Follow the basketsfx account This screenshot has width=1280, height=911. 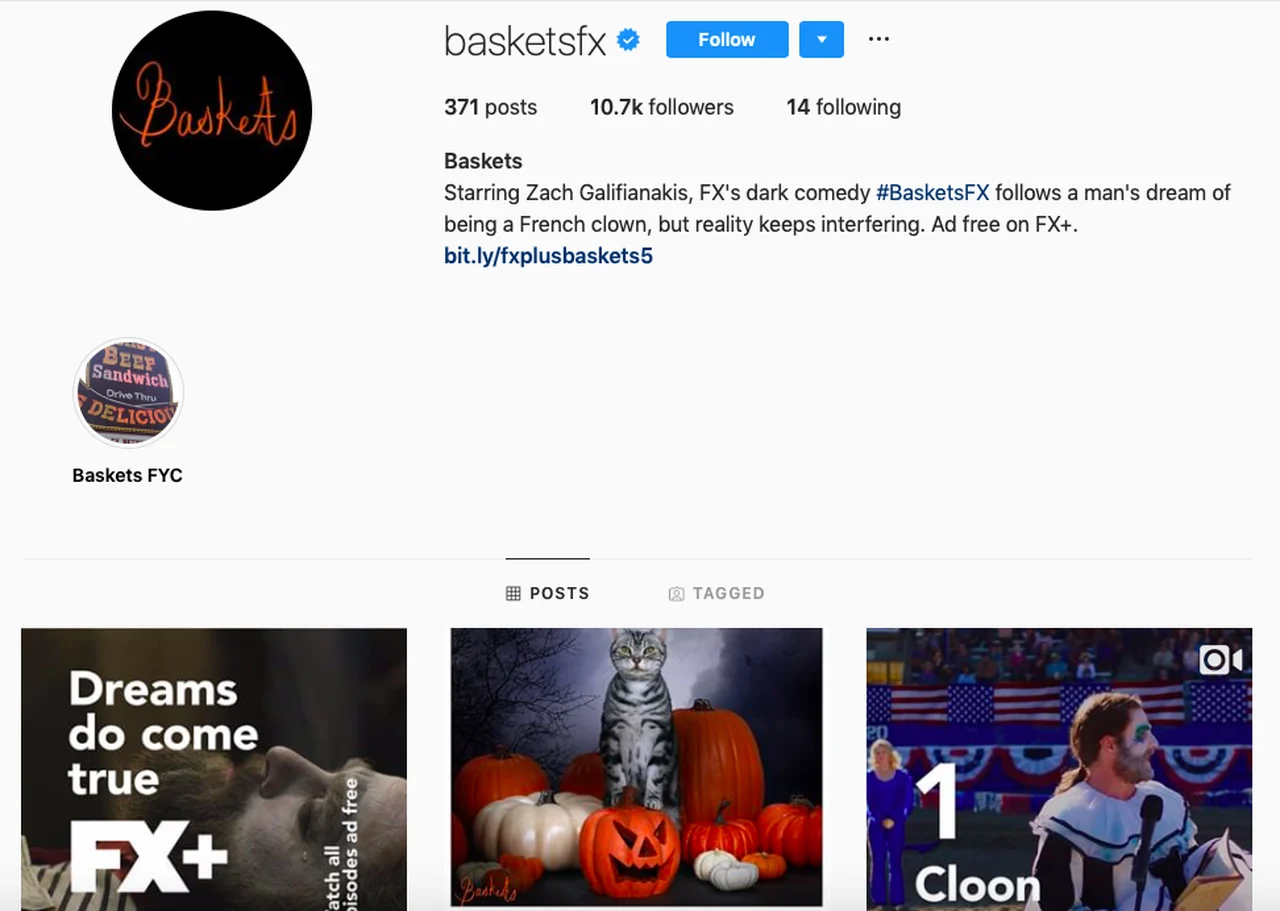[x=727, y=40]
